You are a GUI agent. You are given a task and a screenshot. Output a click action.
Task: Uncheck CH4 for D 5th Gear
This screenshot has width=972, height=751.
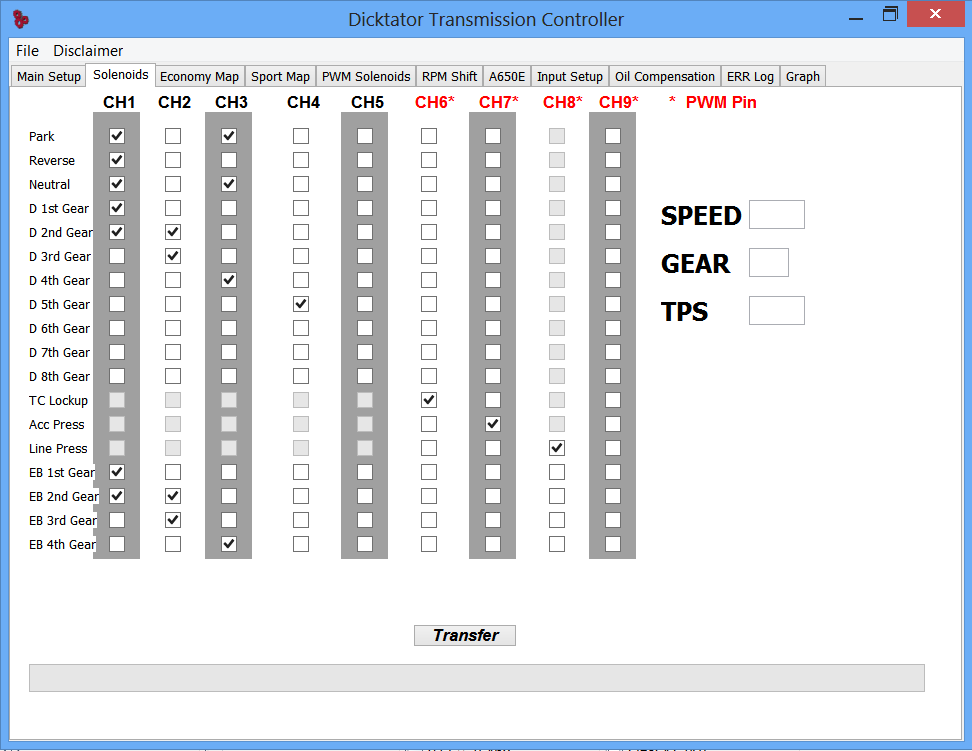pos(301,304)
